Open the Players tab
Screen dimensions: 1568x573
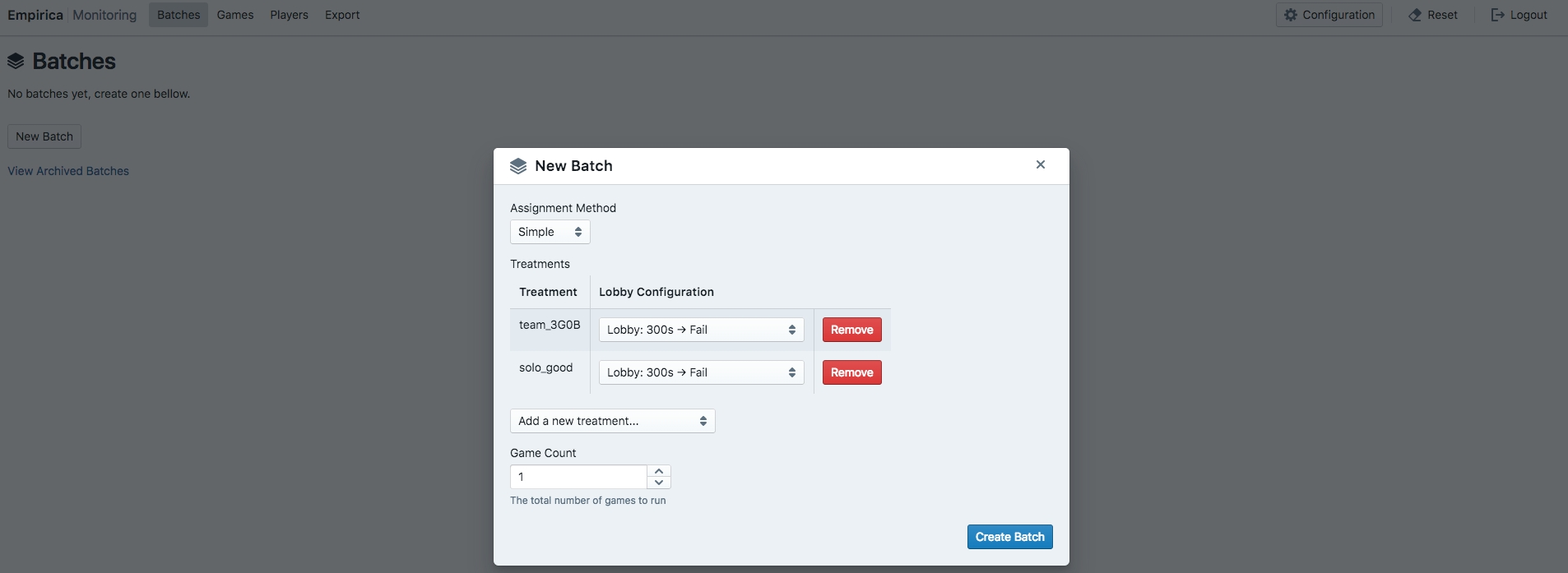coord(289,15)
